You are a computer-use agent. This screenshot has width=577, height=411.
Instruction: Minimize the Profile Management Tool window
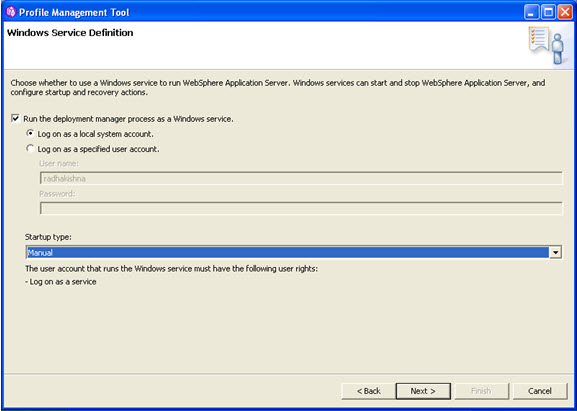point(531,13)
